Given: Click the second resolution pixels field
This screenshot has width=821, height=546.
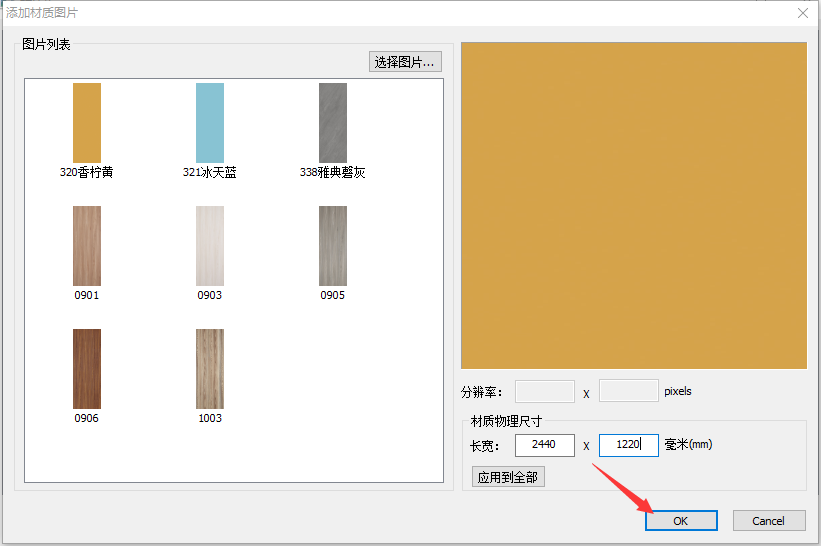Looking at the screenshot, I should tap(628, 391).
